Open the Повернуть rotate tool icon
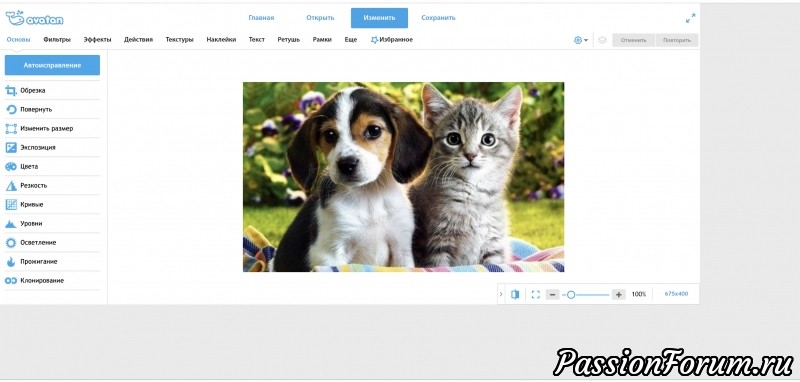 (11, 109)
